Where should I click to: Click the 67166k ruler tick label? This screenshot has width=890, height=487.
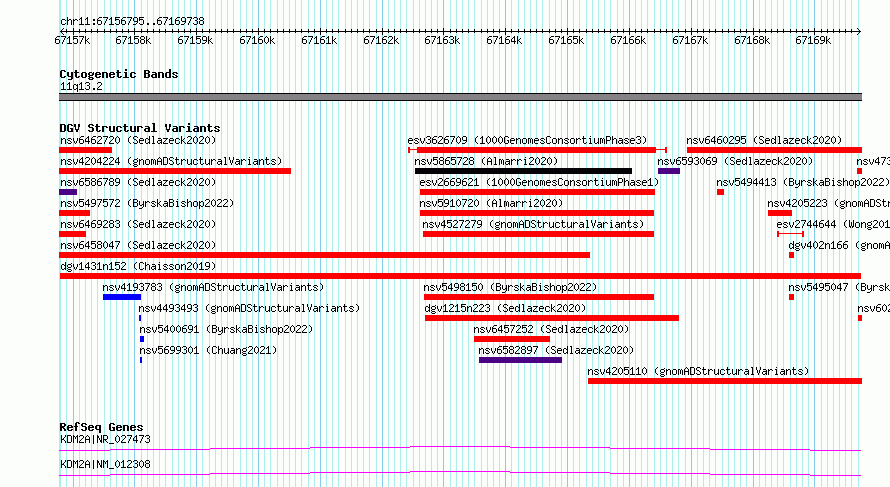pyautogui.click(x=628, y=40)
